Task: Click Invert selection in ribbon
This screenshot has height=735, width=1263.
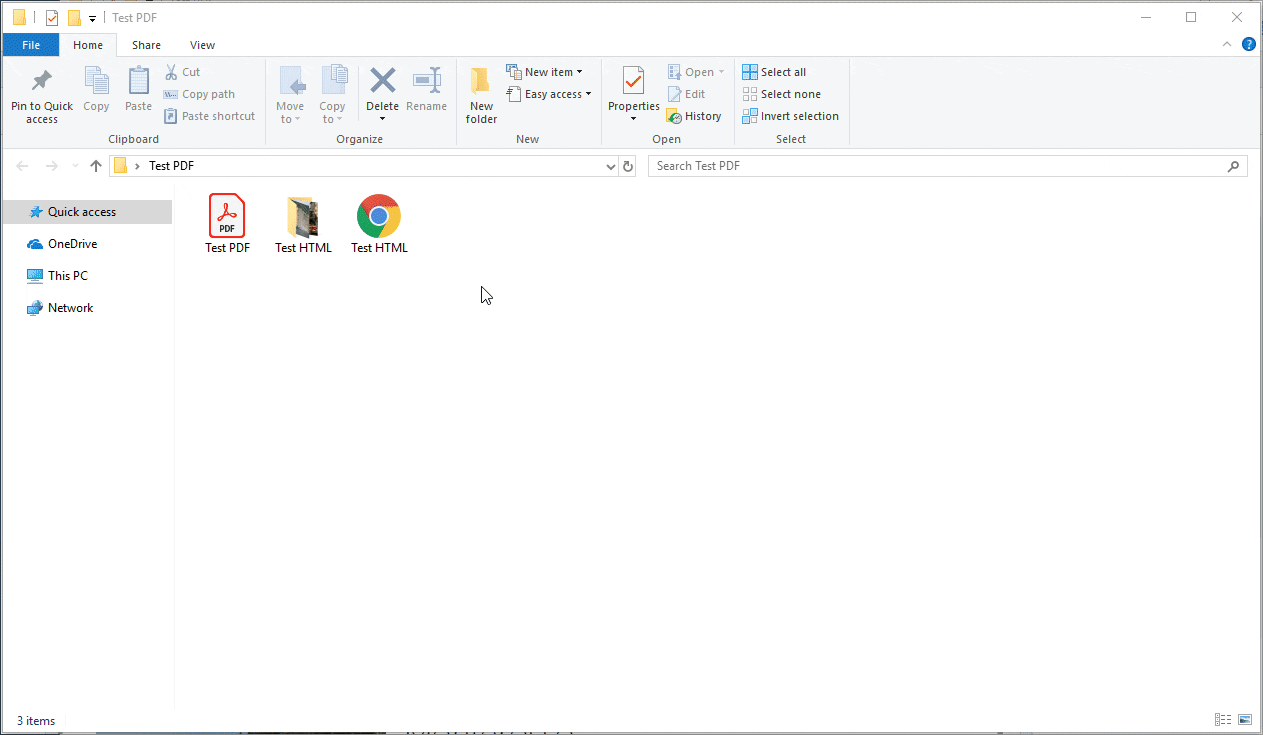Action: 790,116
